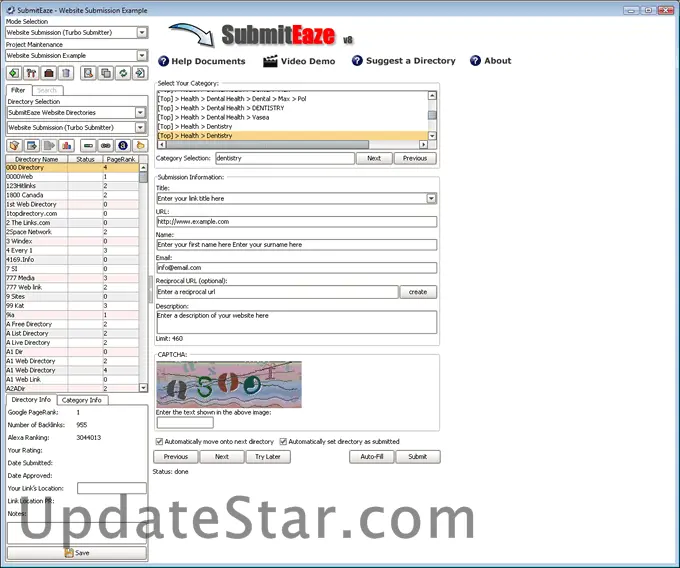Click the Category Selection dentistry field
680x568 pixels.
coord(285,158)
